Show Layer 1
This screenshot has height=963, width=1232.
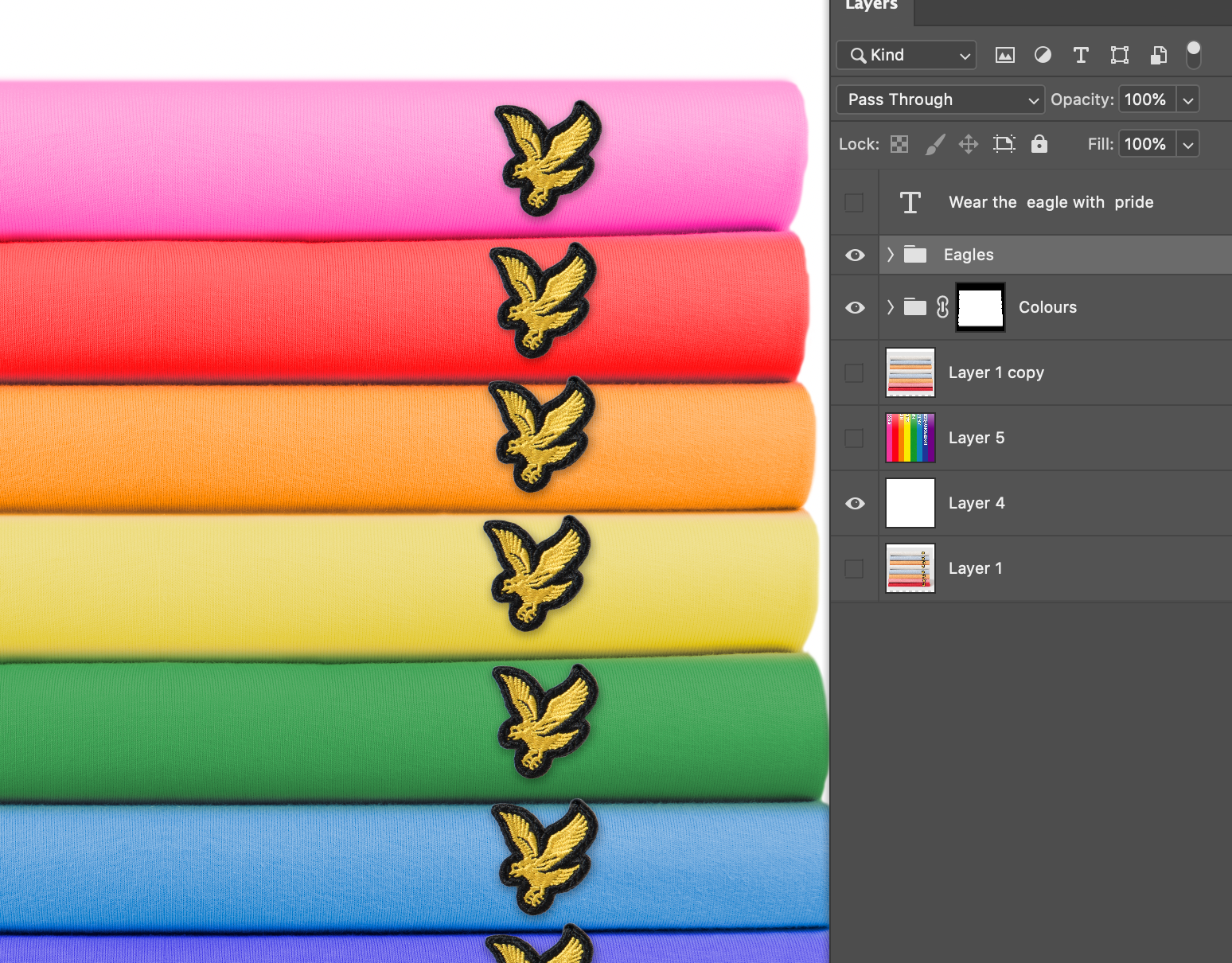[854, 568]
